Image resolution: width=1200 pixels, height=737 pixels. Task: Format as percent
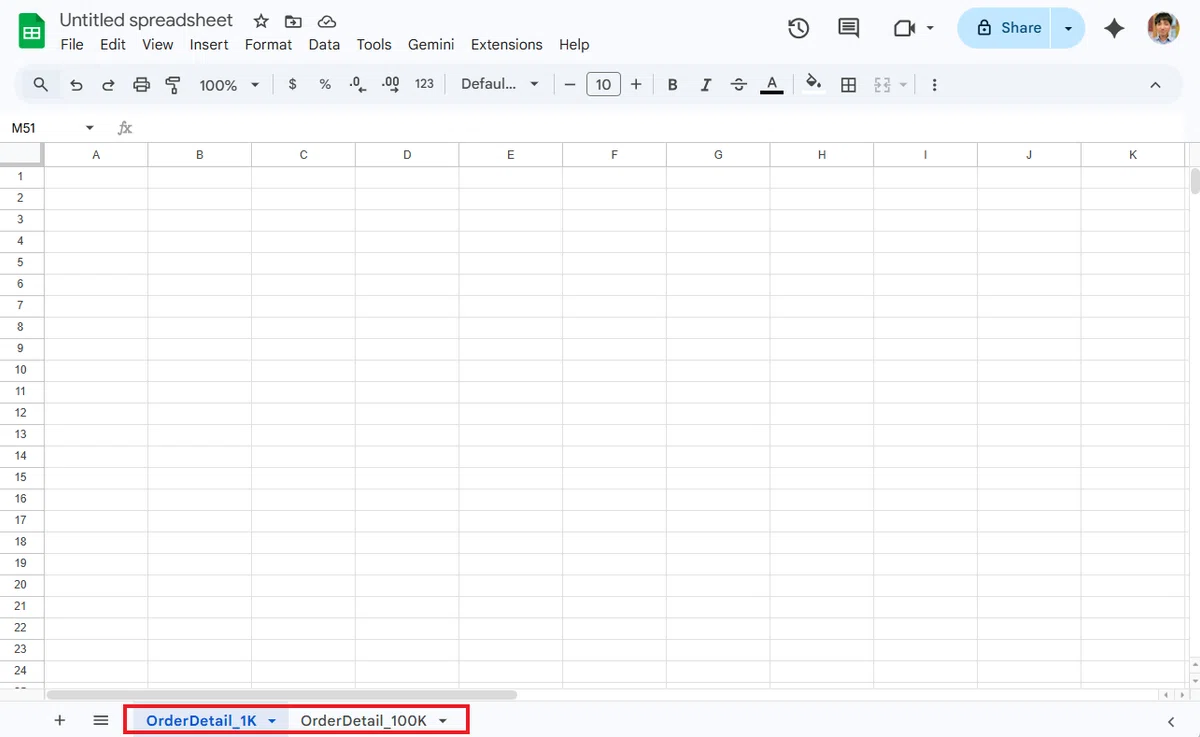(x=325, y=85)
